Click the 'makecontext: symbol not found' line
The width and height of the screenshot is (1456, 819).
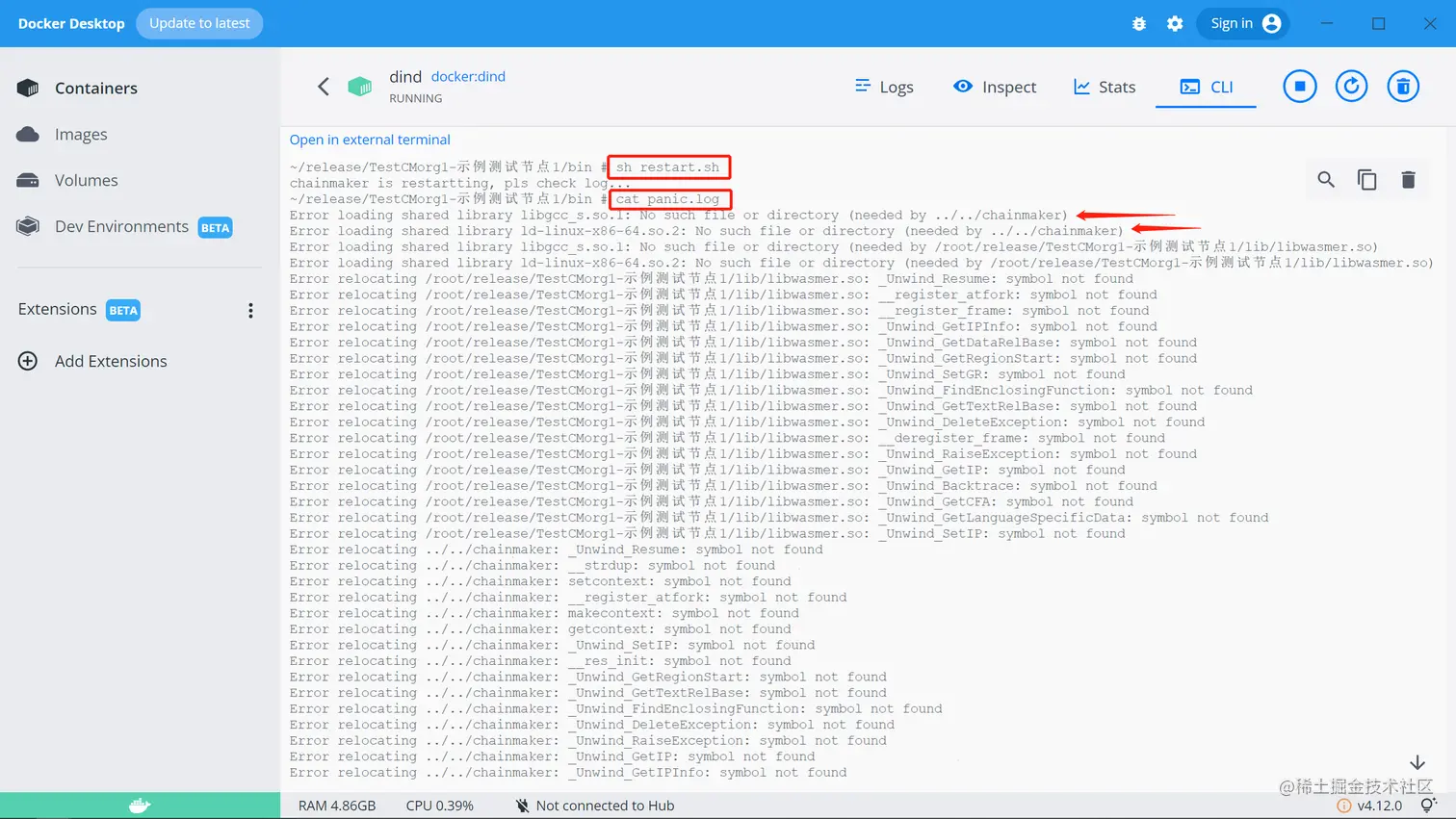click(x=544, y=613)
